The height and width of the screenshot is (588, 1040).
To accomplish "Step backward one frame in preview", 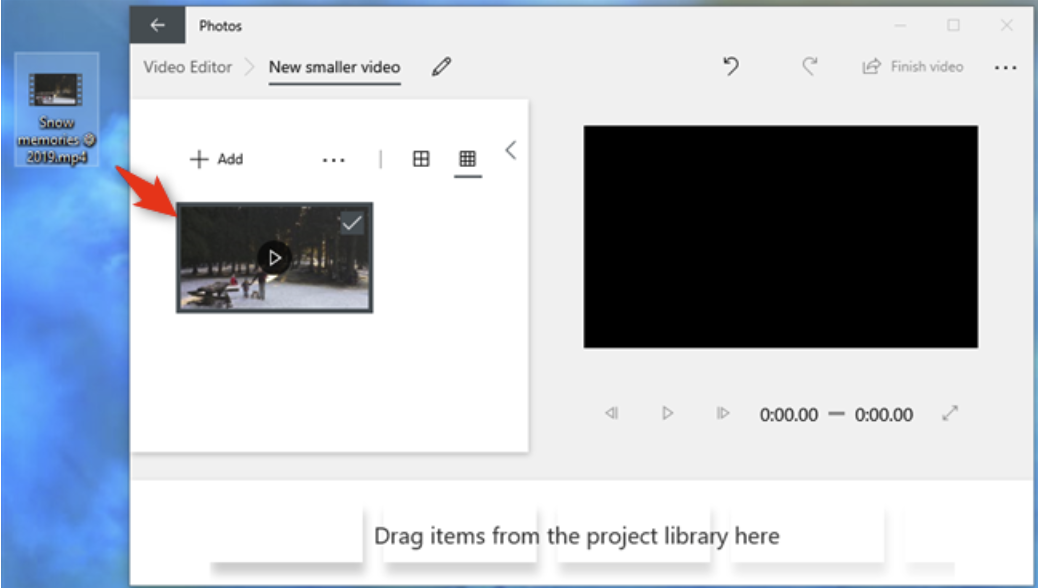I will [613, 413].
